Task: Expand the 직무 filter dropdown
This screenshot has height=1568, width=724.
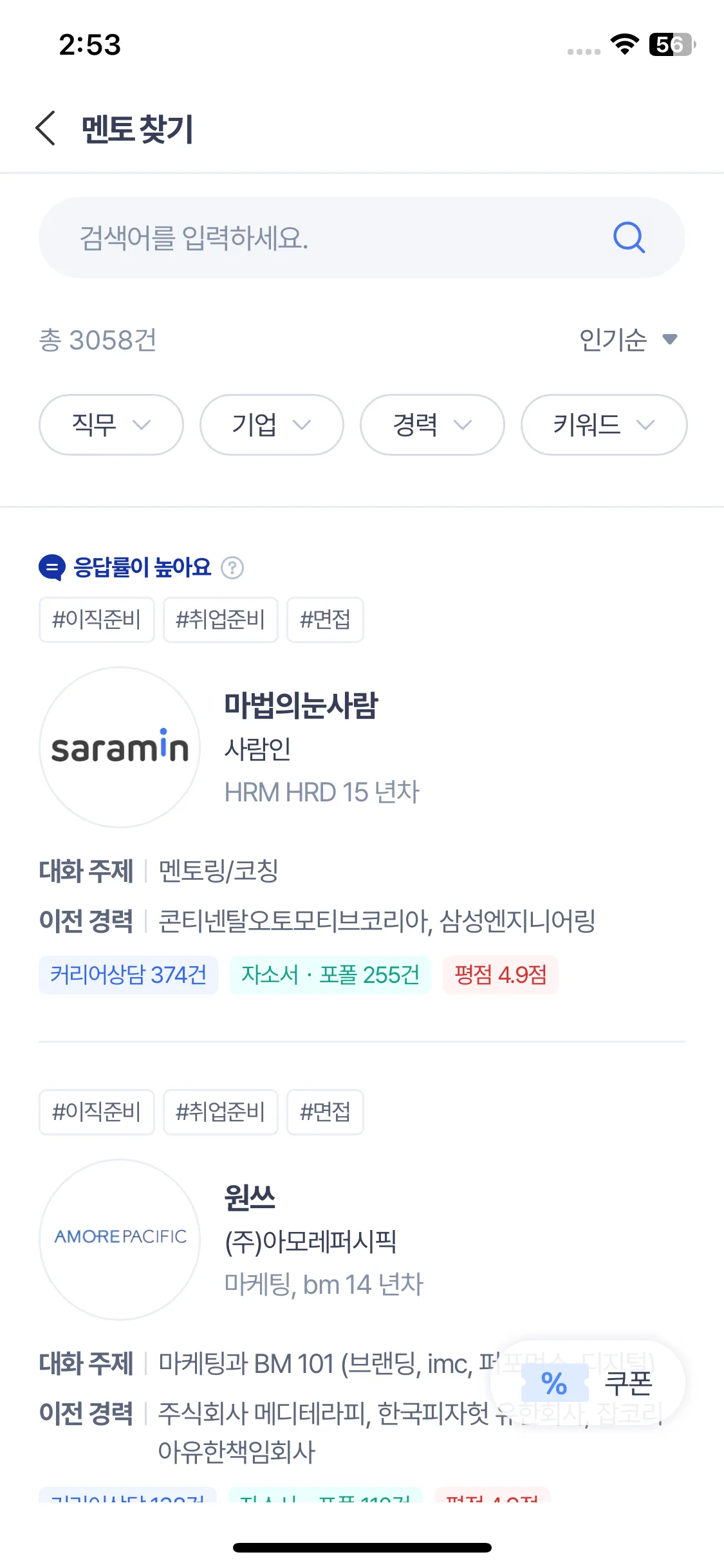Action: point(111,425)
